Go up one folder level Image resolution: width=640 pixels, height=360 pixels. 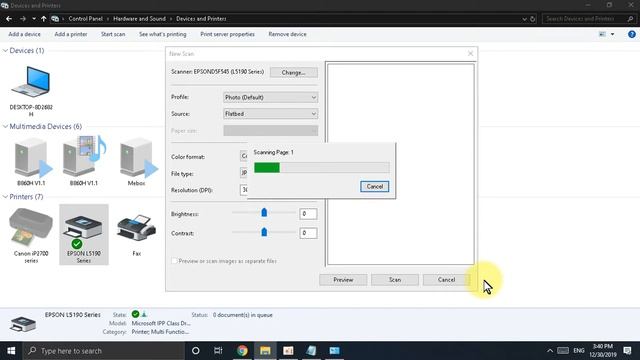43,19
